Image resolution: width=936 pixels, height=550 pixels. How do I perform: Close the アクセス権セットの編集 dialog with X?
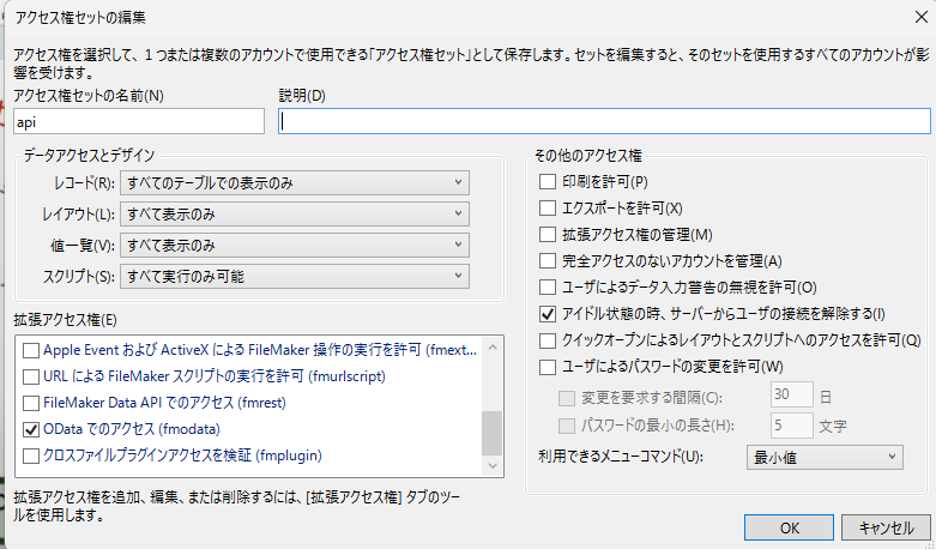coord(920,16)
